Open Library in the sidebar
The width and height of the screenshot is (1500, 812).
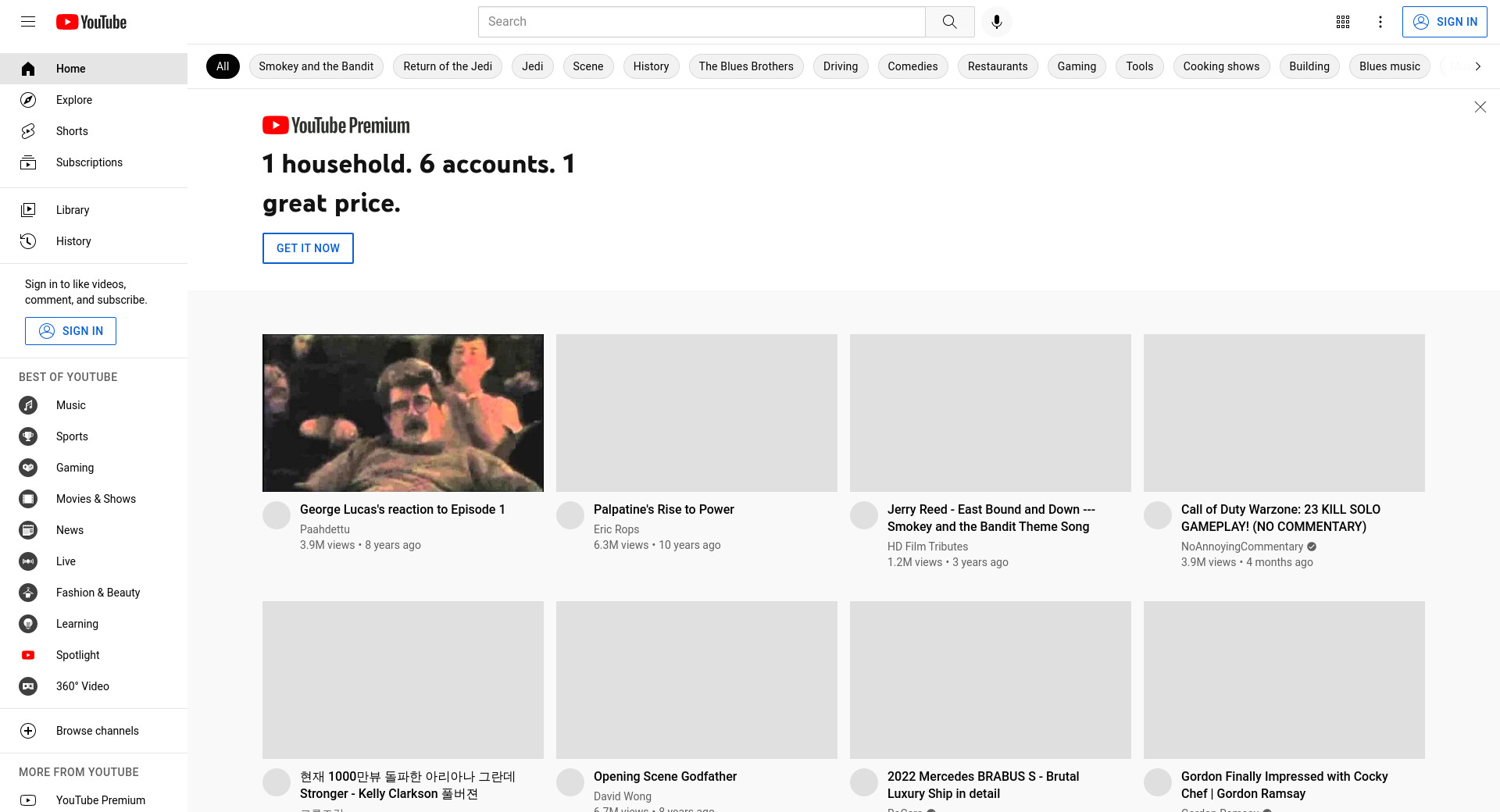click(94, 210)
